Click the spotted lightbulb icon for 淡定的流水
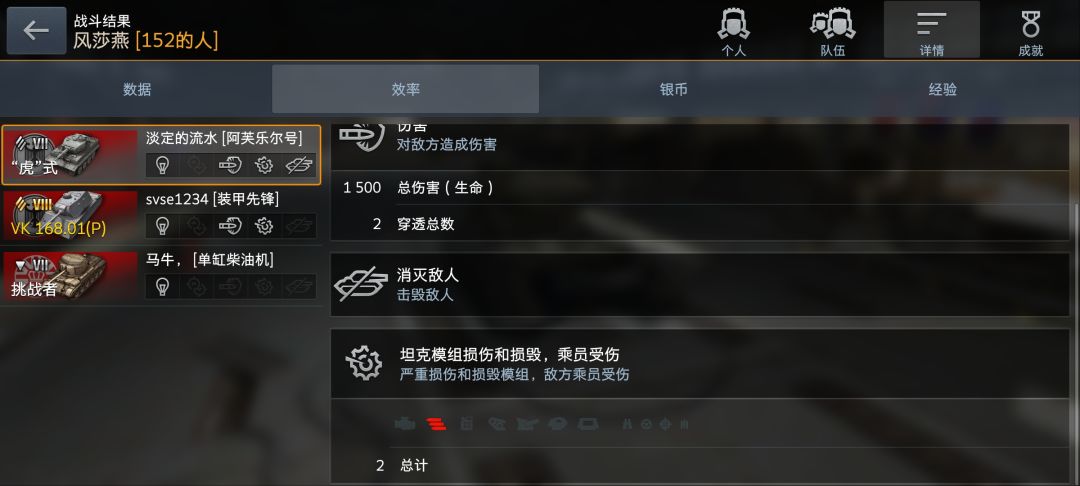This screenshot has height=486, width=1080. pos(163,165)
